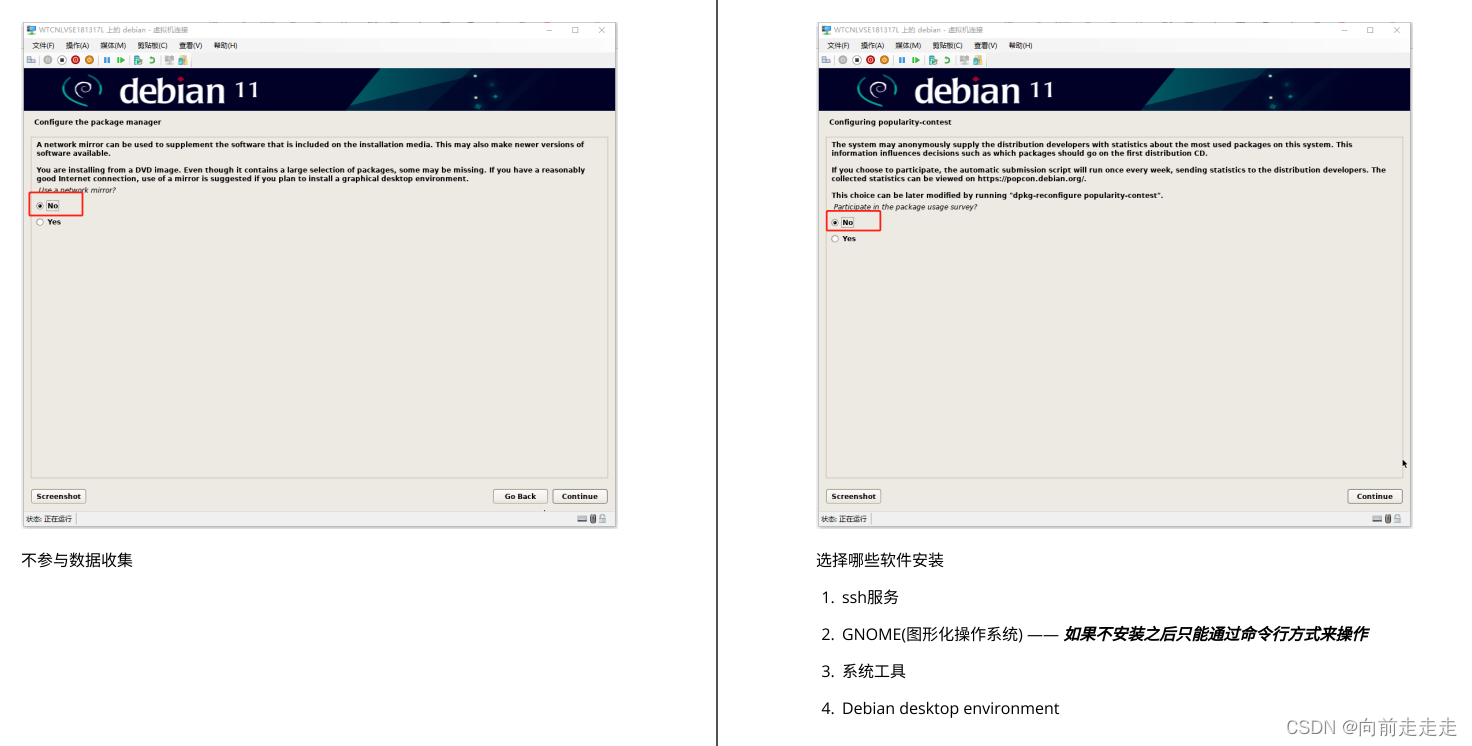Click 状态: 正在运行 in popularity-contest window
1472x746 pixels.
pyautogui.click(x=844, y=519)
